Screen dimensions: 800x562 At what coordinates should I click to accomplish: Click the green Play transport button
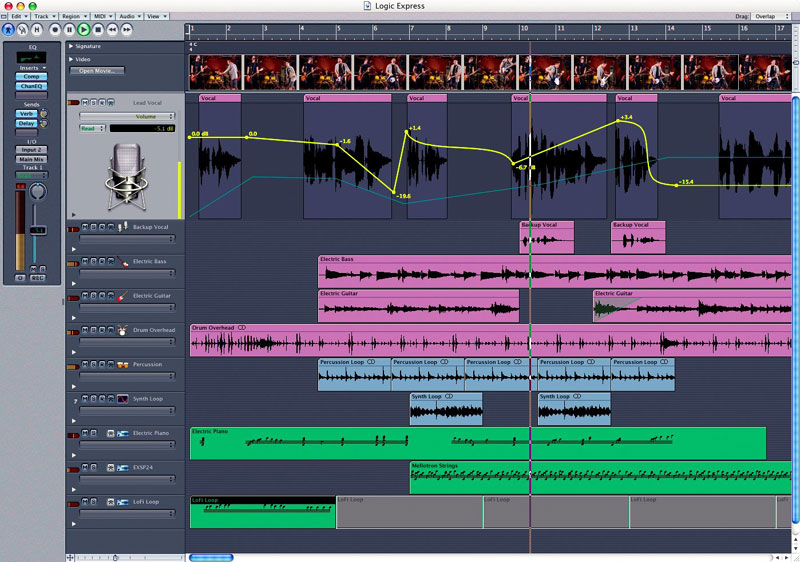[84, 30]
